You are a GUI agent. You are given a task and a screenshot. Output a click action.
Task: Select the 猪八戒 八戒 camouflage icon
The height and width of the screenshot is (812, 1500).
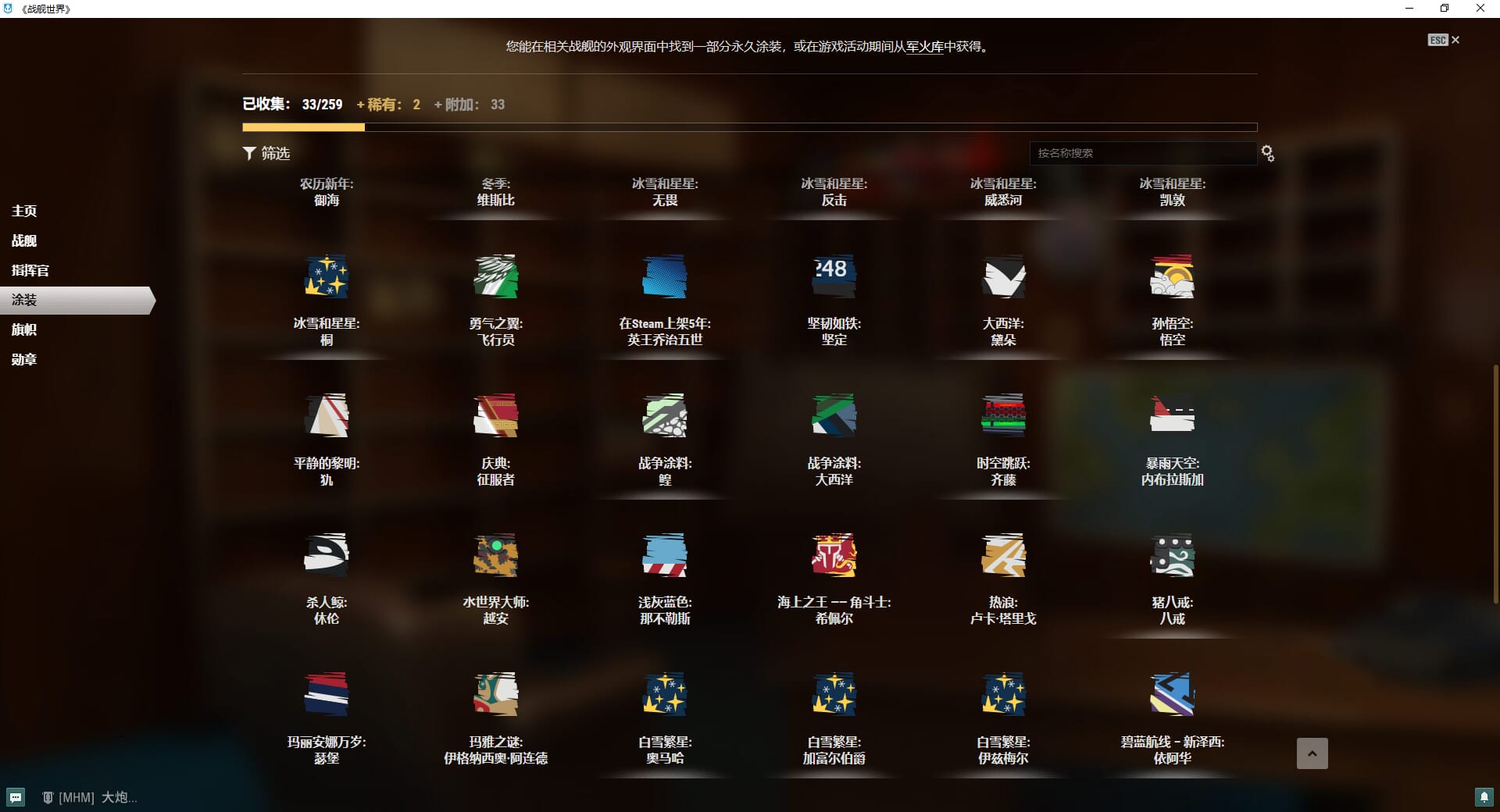(x=1172, y=555)
